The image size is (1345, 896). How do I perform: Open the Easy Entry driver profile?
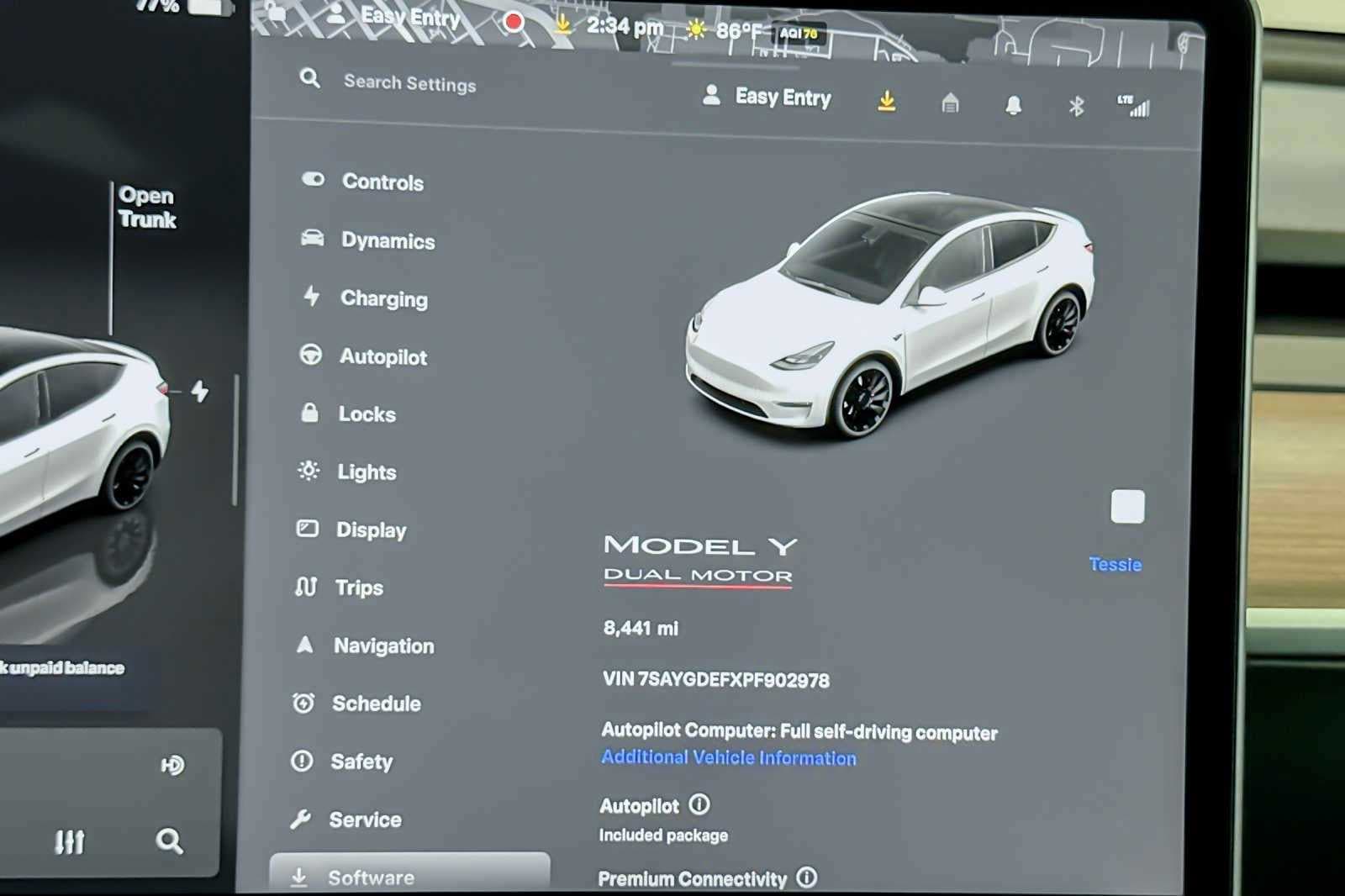coord(767,97)
